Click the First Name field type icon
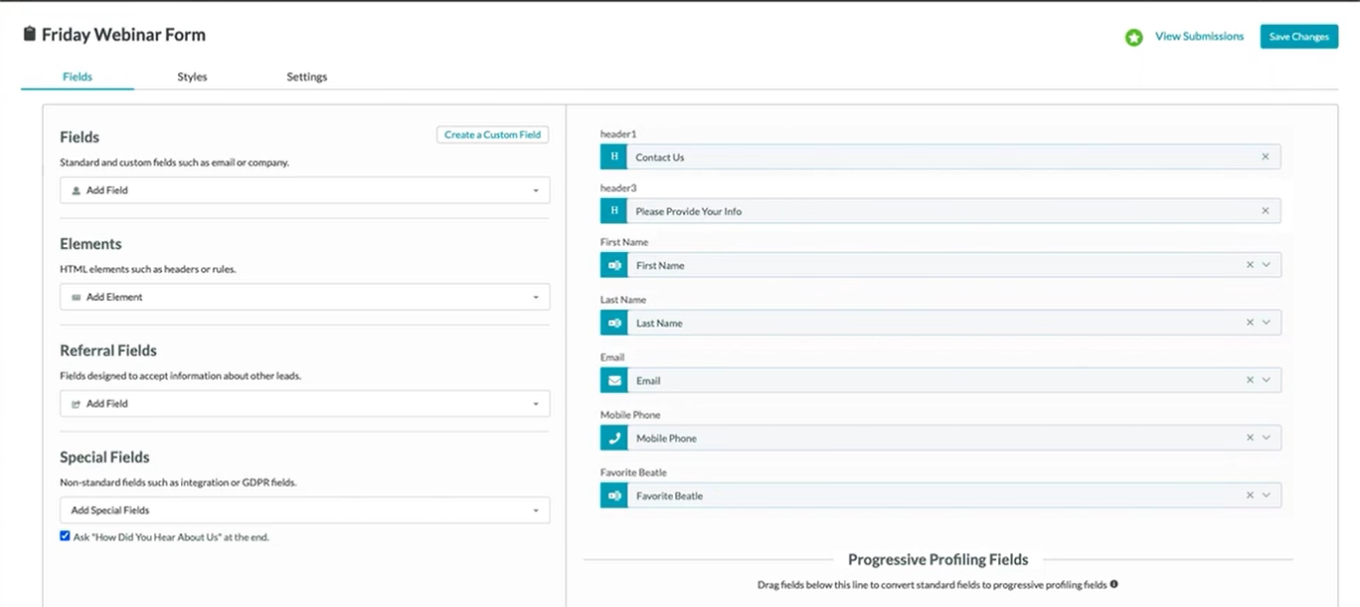 [x=614, y=266]
